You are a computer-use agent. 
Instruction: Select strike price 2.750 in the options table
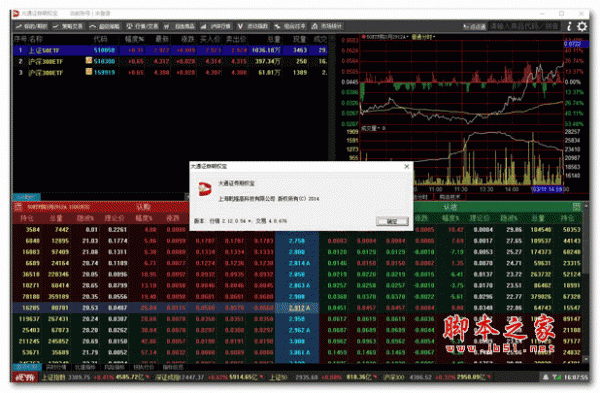[297, 241]
